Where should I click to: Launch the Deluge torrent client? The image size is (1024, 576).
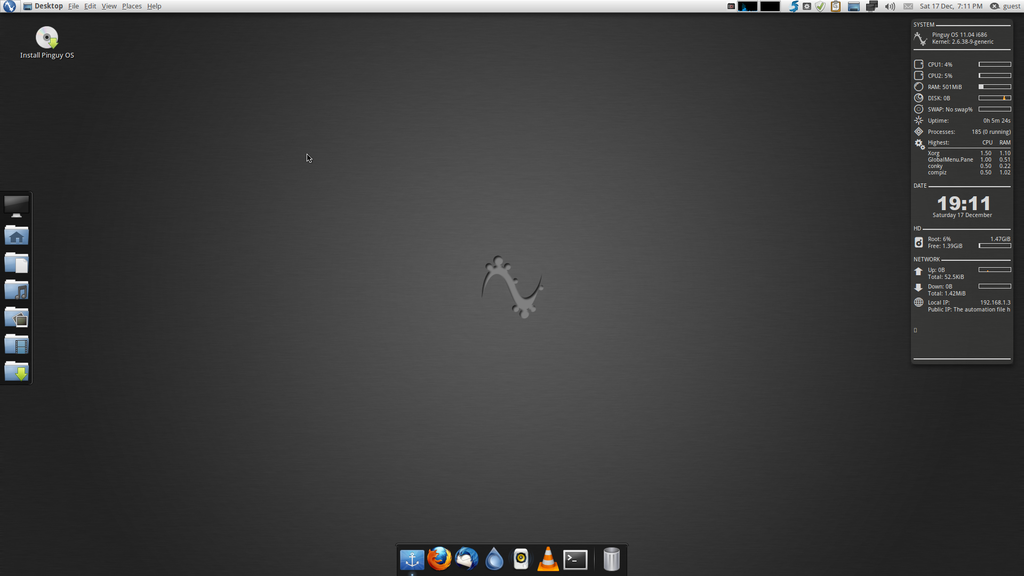click(x=494, y=559)
